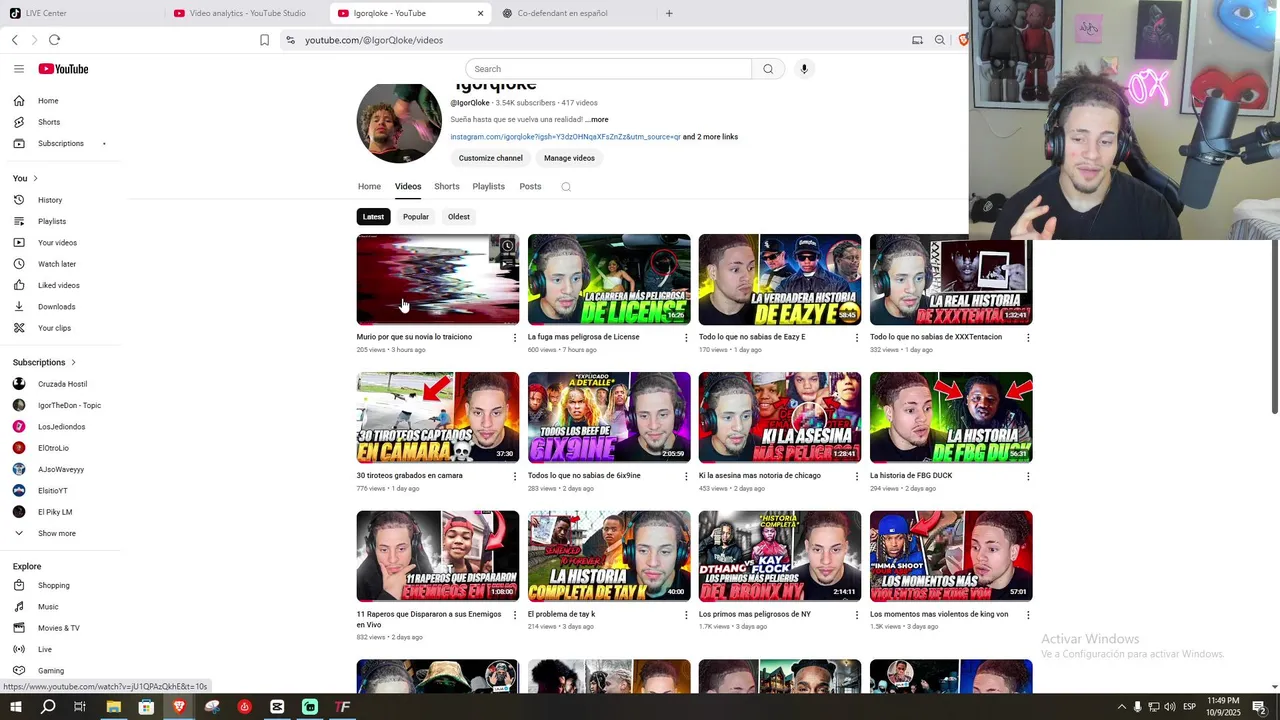The image size is (1280, 720).
Task: Open options menu for XXXTentacion video
Action: click(x=1028, y=338)
